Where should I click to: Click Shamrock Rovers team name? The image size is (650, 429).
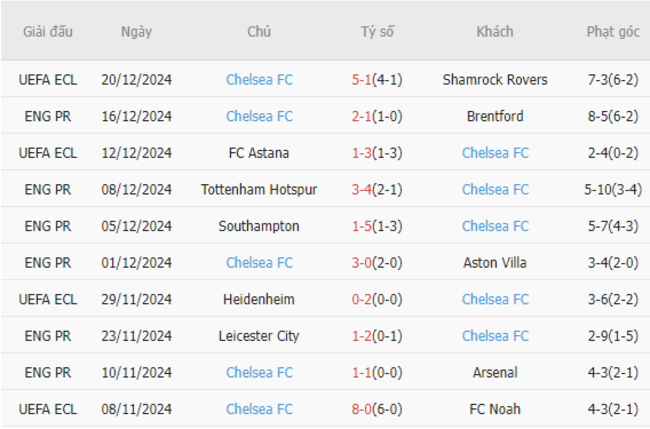pos(495,80)
